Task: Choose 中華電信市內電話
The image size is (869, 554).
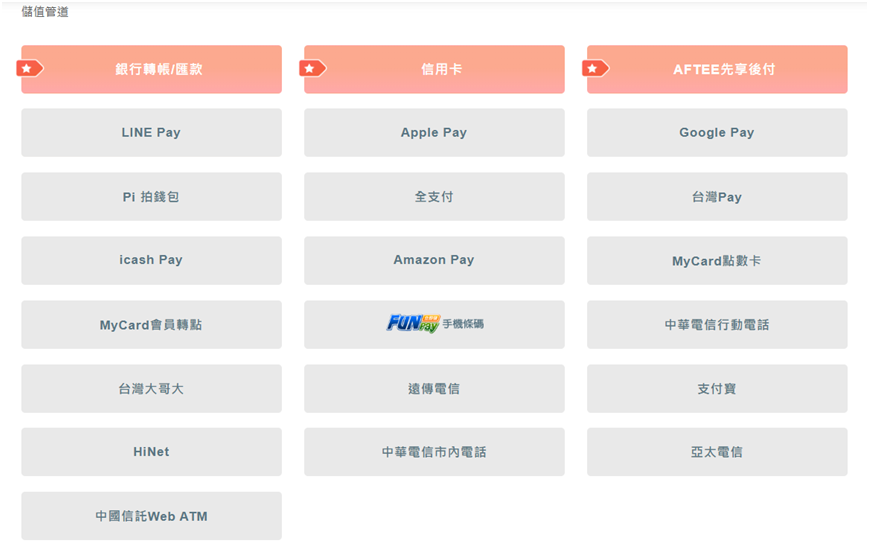Action: click(x=434, y=452)
